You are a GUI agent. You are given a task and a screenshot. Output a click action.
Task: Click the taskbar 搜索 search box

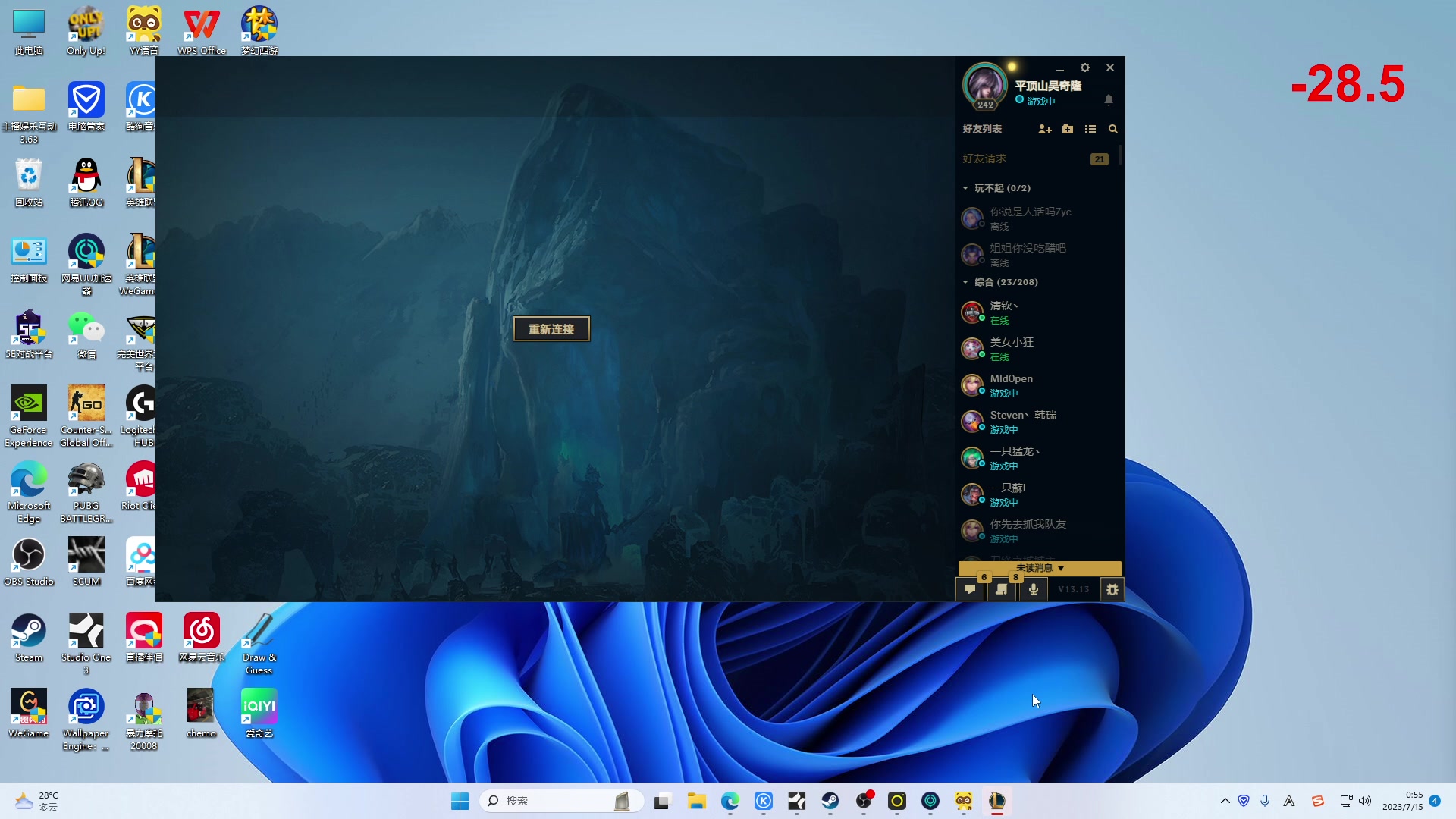pos(562,801)
